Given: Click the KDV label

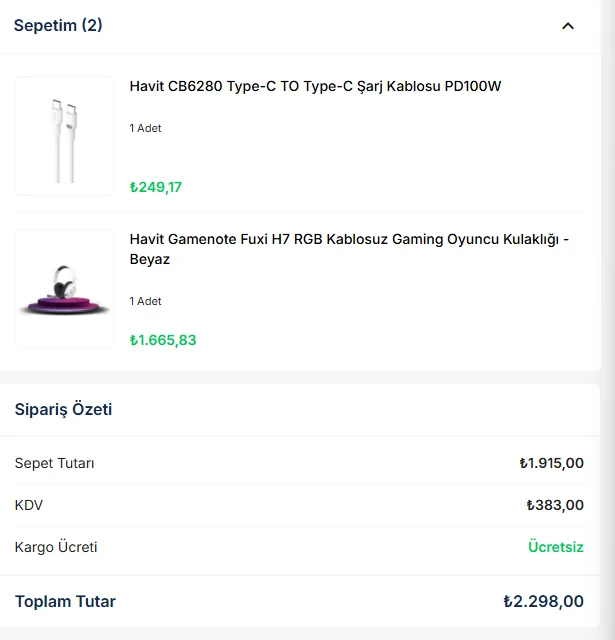Looking at the screenshot, I should point(29,505).
